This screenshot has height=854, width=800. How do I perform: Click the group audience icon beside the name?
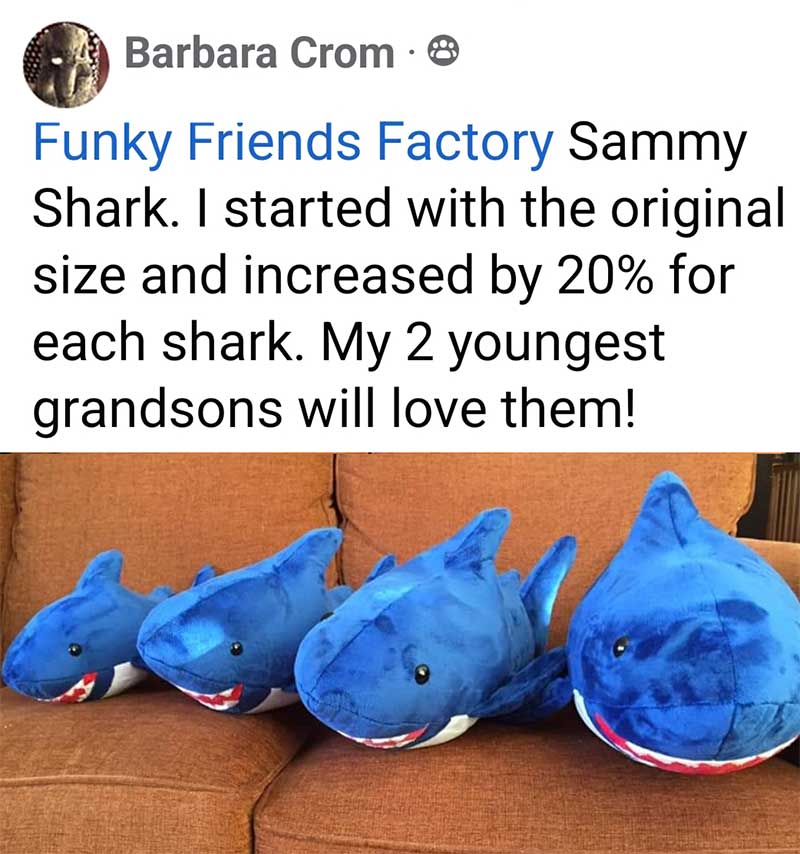444,51
